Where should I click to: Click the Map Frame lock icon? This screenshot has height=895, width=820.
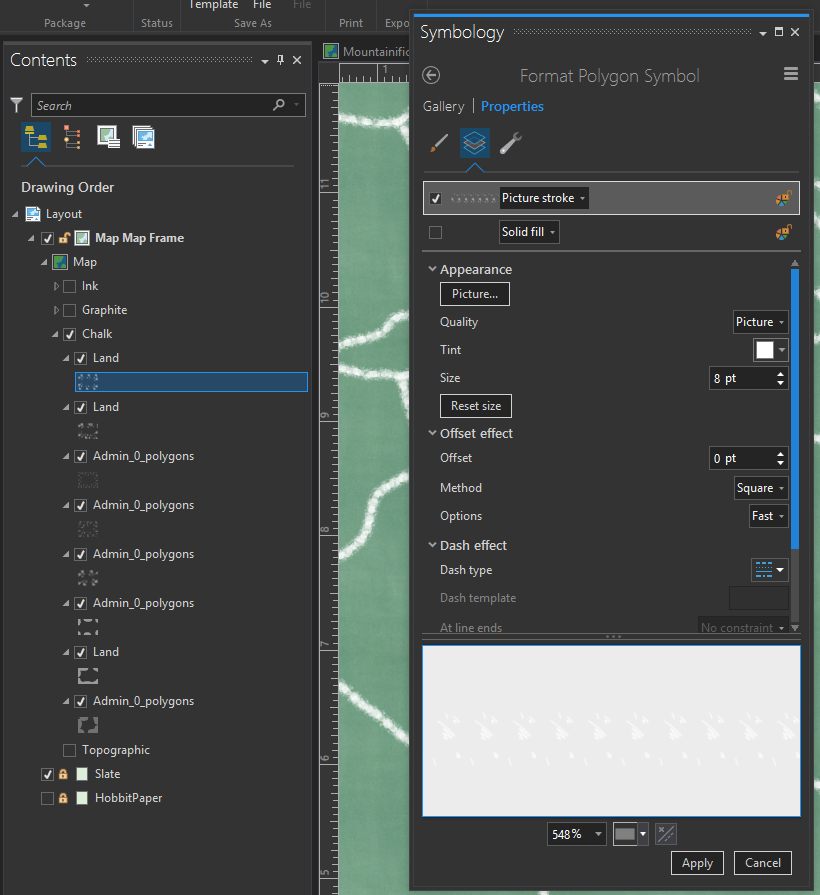64,238
